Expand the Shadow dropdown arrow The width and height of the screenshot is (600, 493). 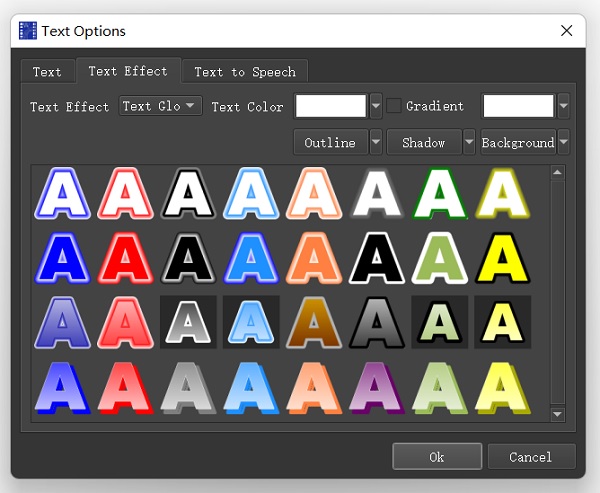click(x=469, y=142)
